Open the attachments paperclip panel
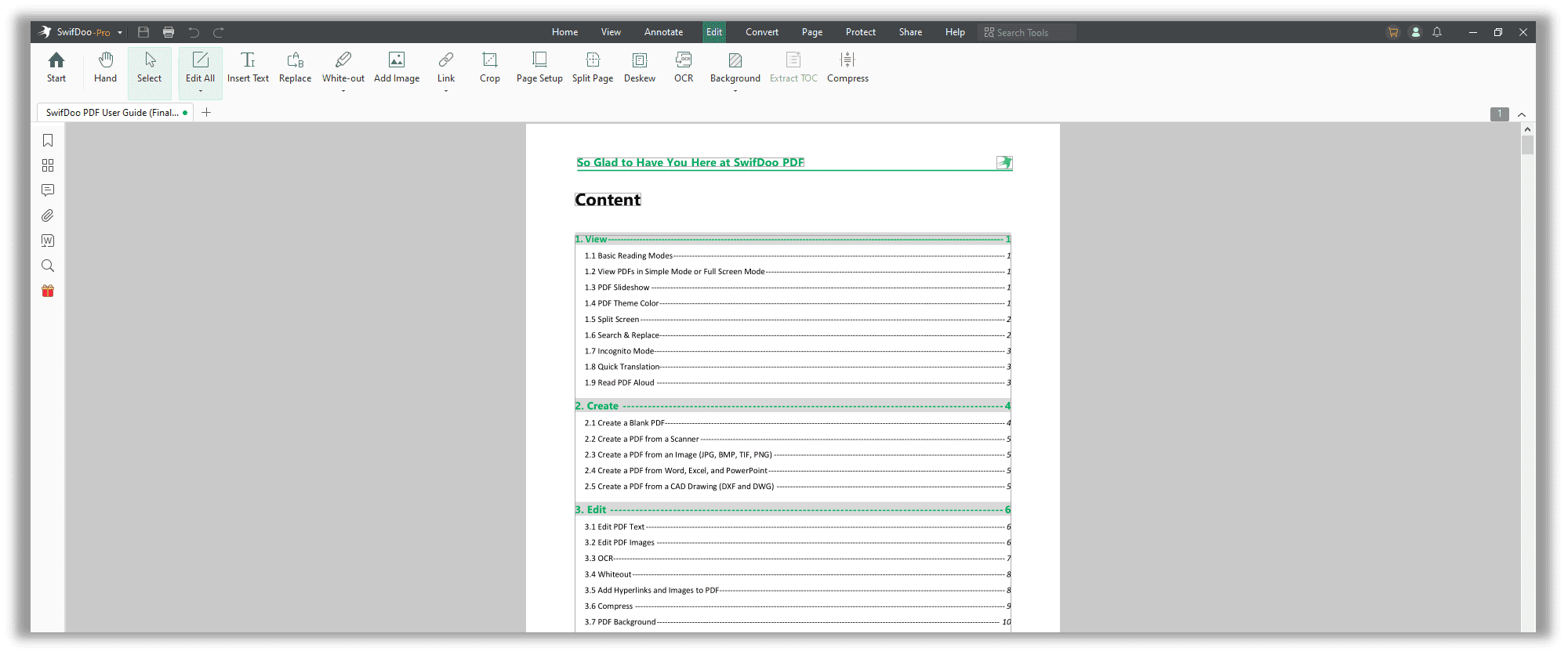This screenshot has width=1568, height=655. tap(48, 215)
